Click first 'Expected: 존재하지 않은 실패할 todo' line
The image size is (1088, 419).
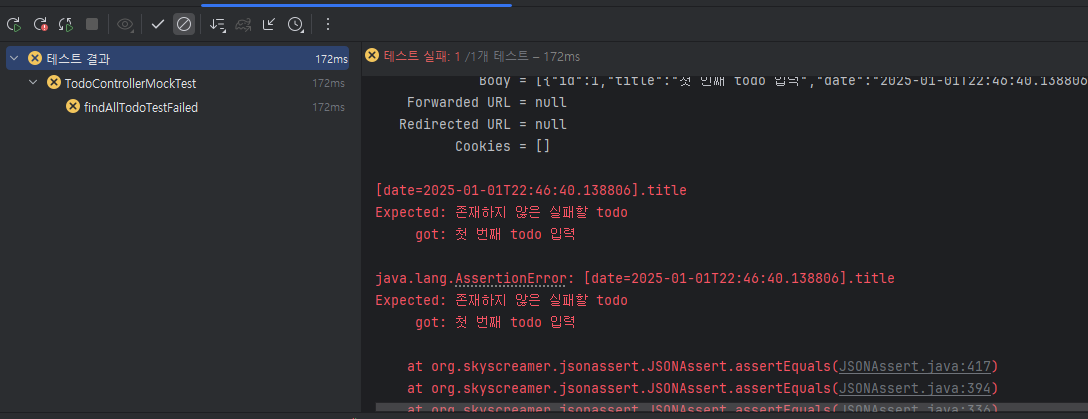pyautogui.click(x=502, y=212)
